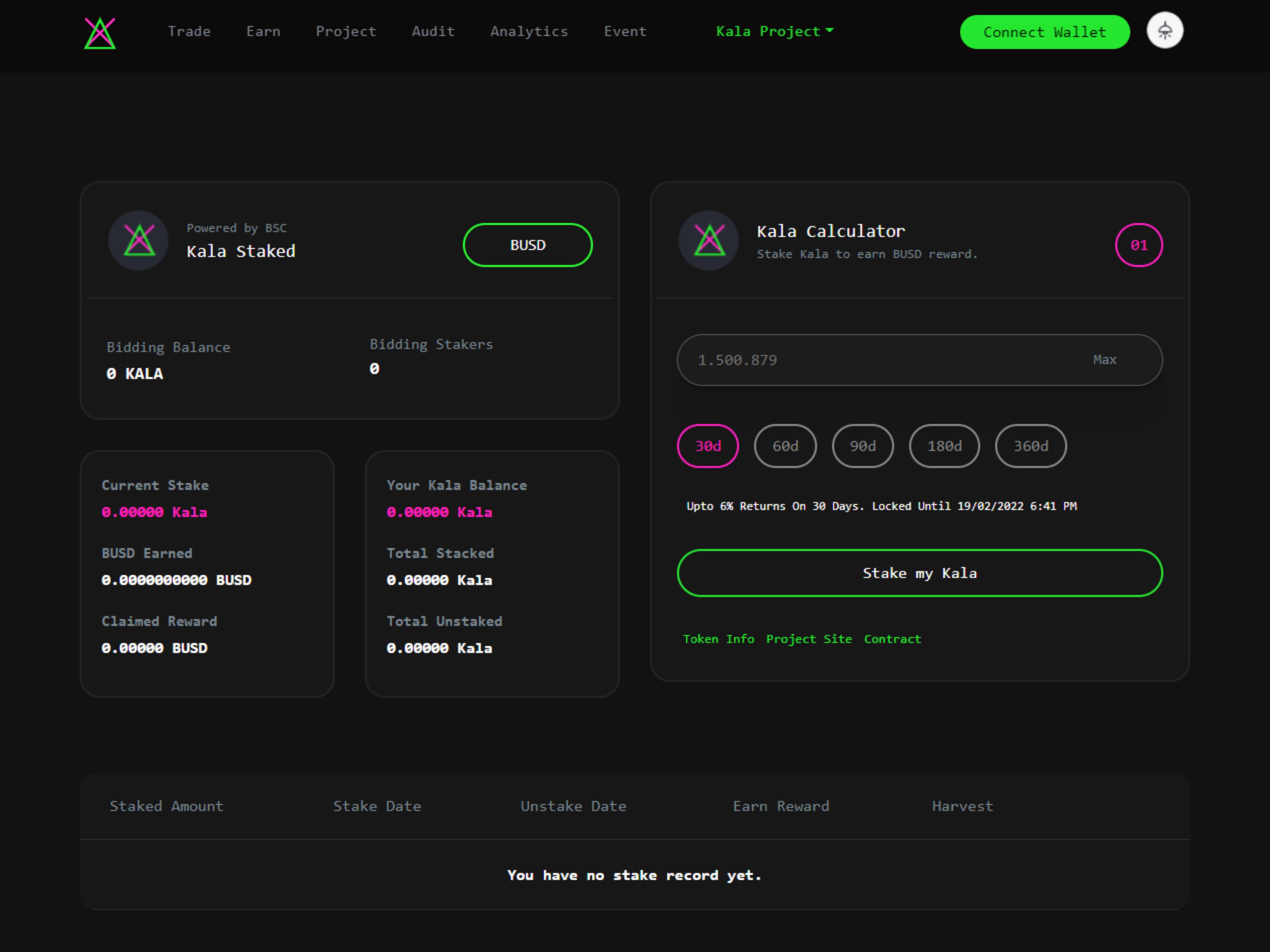The height and width of the screenshot is (952, 1270).
Task: Open the Trade menu
Action: pyautogui.click(x=189, y=32)
